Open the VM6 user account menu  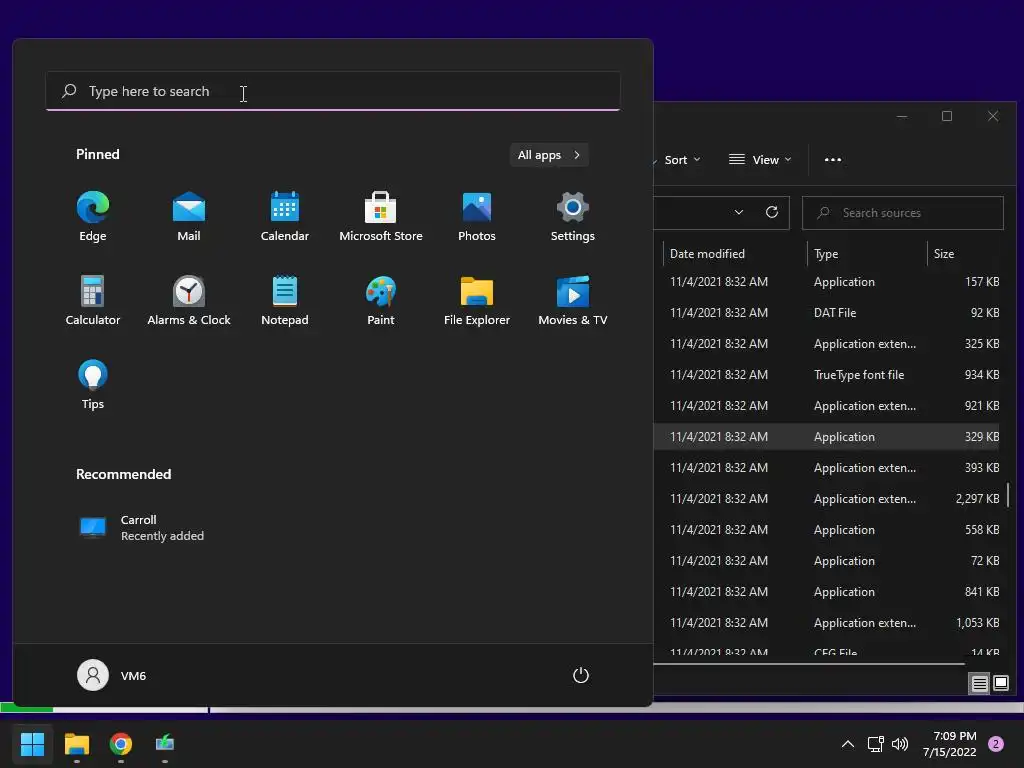112,675
